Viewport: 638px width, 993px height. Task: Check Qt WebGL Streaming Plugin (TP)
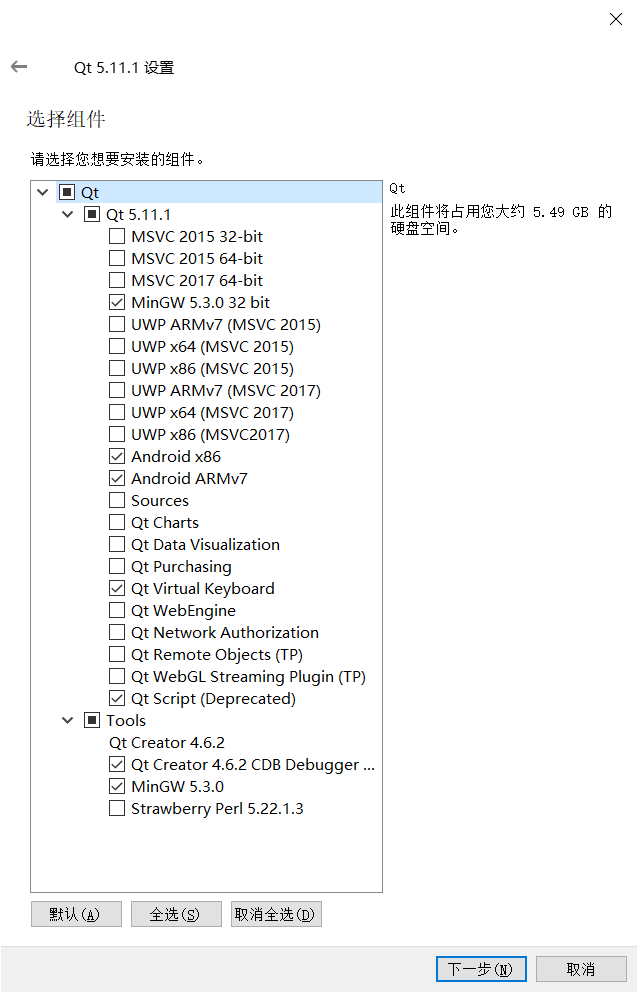pos(117,677)
